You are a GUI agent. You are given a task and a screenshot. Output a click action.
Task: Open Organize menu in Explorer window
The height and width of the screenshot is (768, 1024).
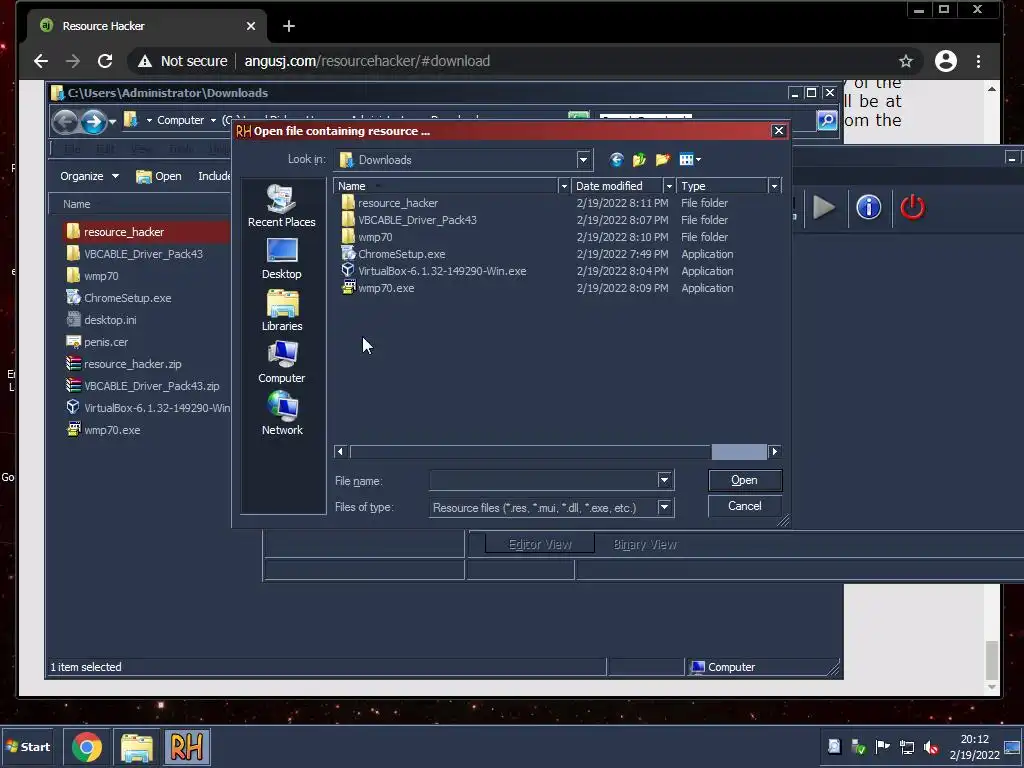(89, 176)
